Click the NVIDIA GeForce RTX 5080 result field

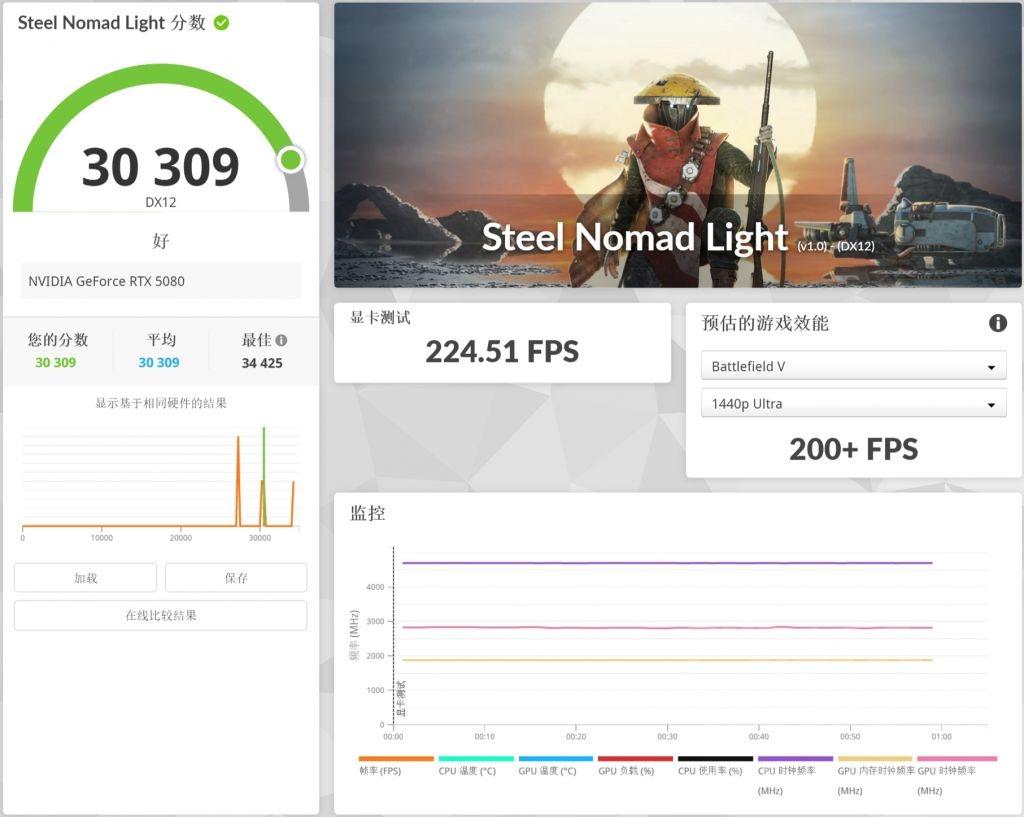pyautogui.click(x=159, y=281)
